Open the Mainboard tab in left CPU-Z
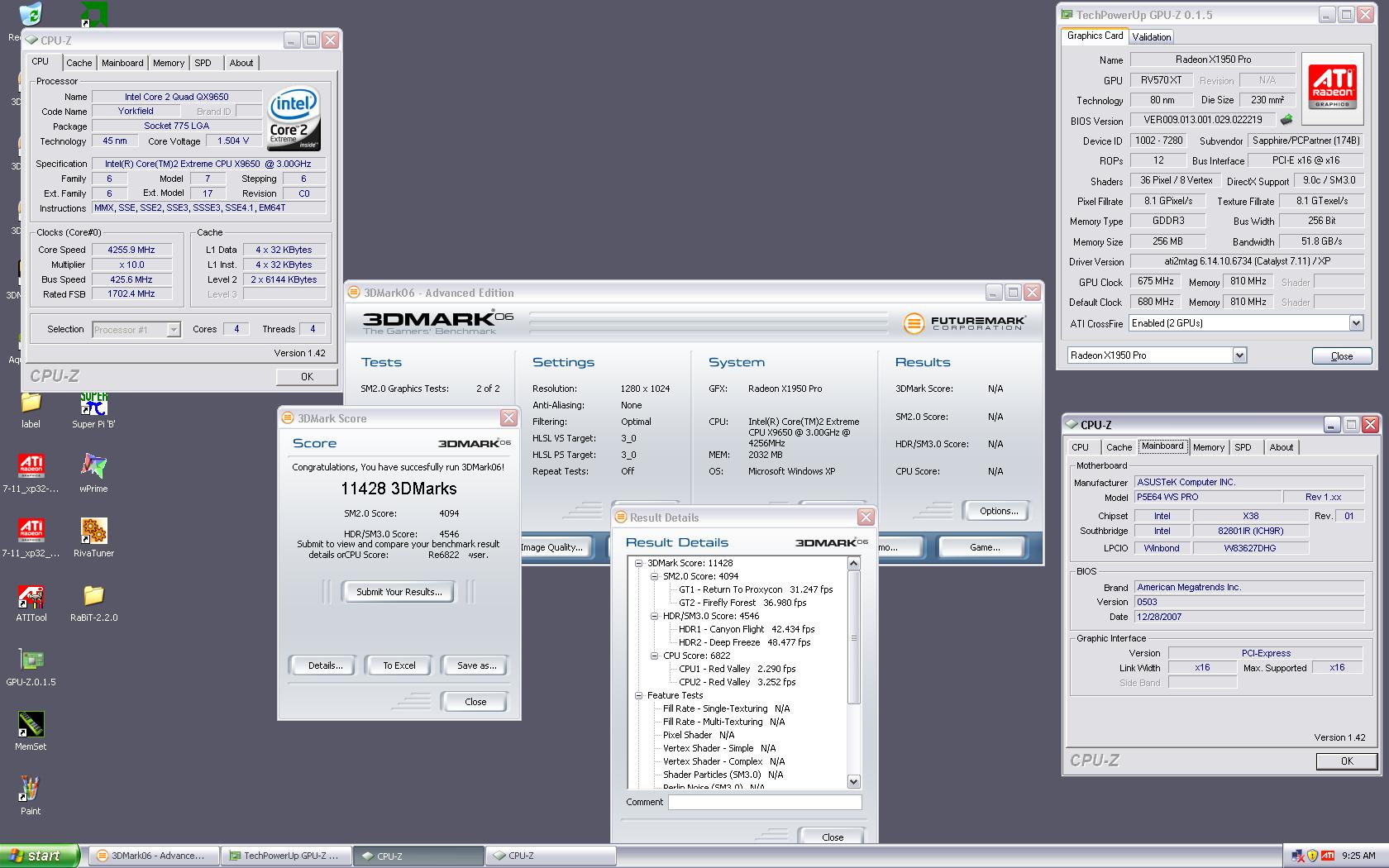 click(122, 63)
